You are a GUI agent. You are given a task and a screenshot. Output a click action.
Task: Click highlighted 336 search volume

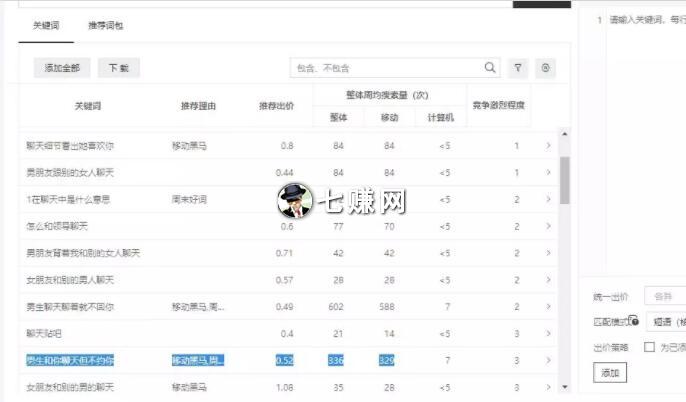(x=336, y=360)
